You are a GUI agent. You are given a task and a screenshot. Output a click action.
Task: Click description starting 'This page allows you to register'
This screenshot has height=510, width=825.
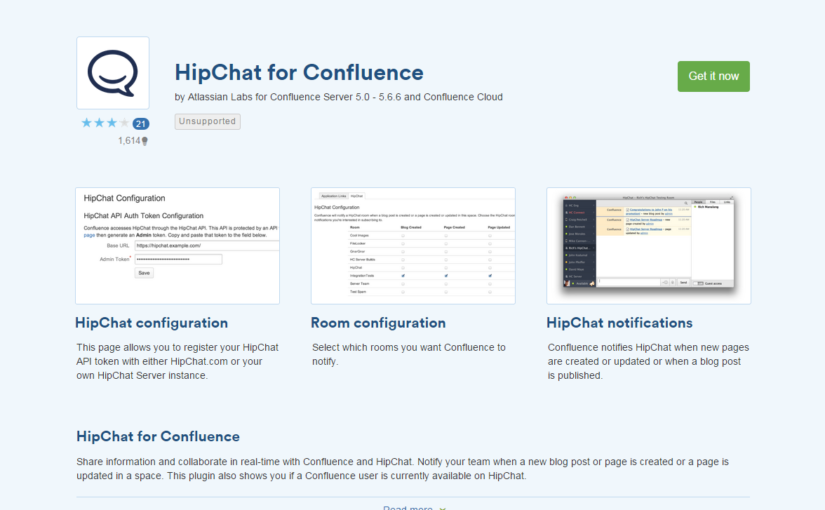[x=177, y=361]
